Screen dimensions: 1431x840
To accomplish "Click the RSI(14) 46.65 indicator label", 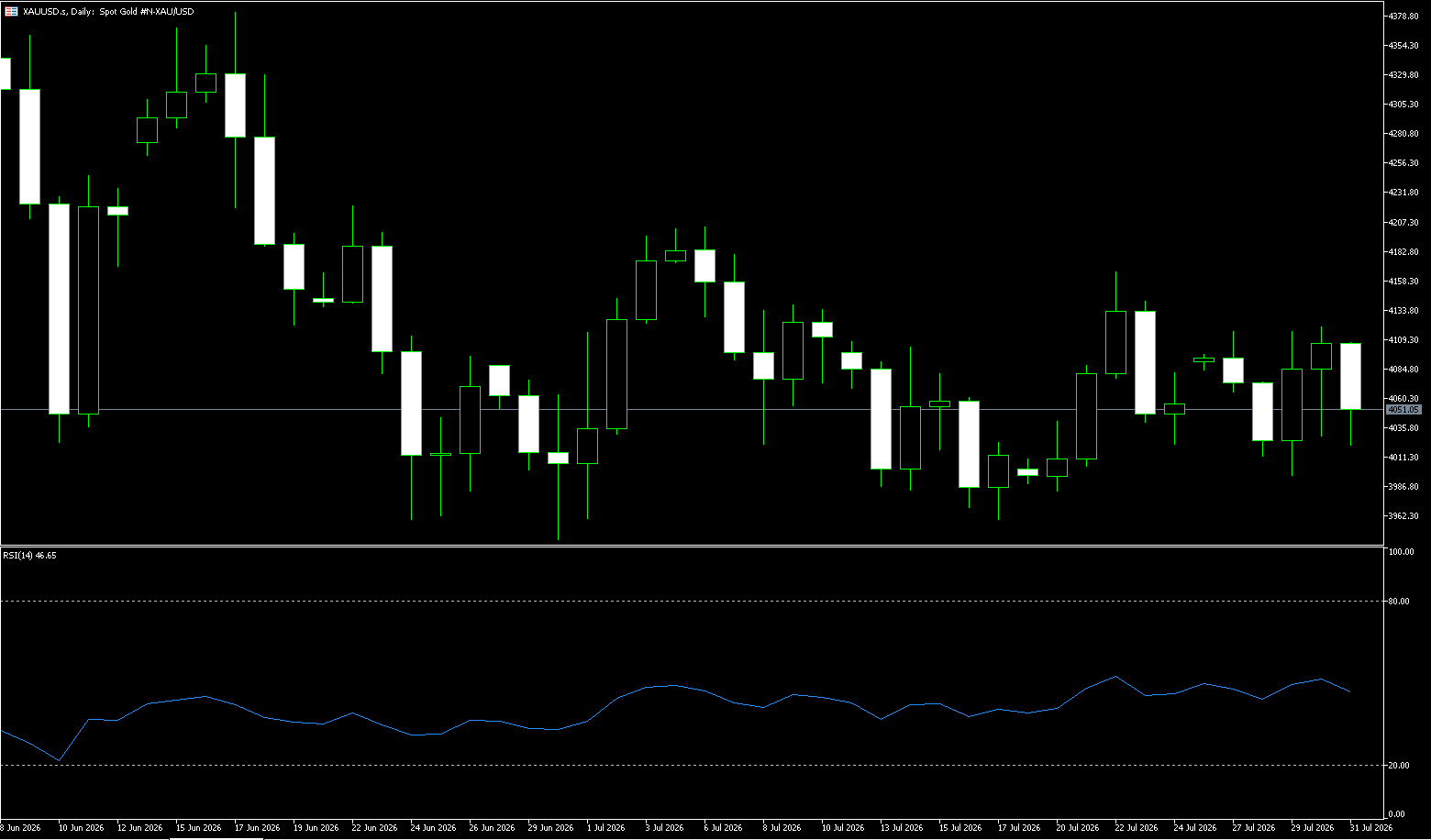I will tap(29, 555).
